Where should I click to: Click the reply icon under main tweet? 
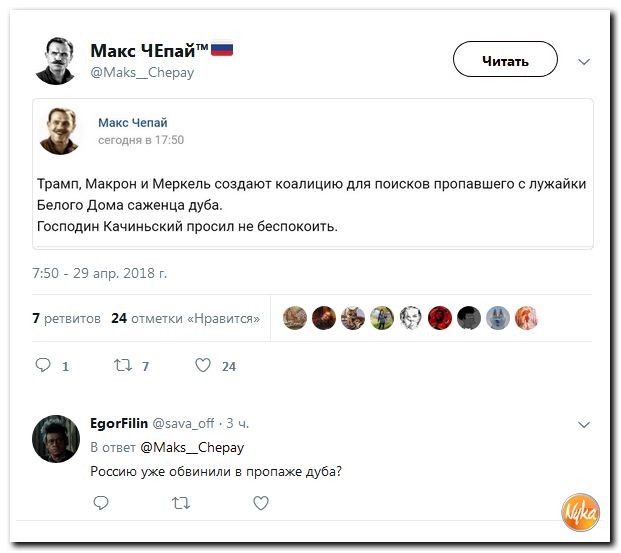tap(44, 366)
